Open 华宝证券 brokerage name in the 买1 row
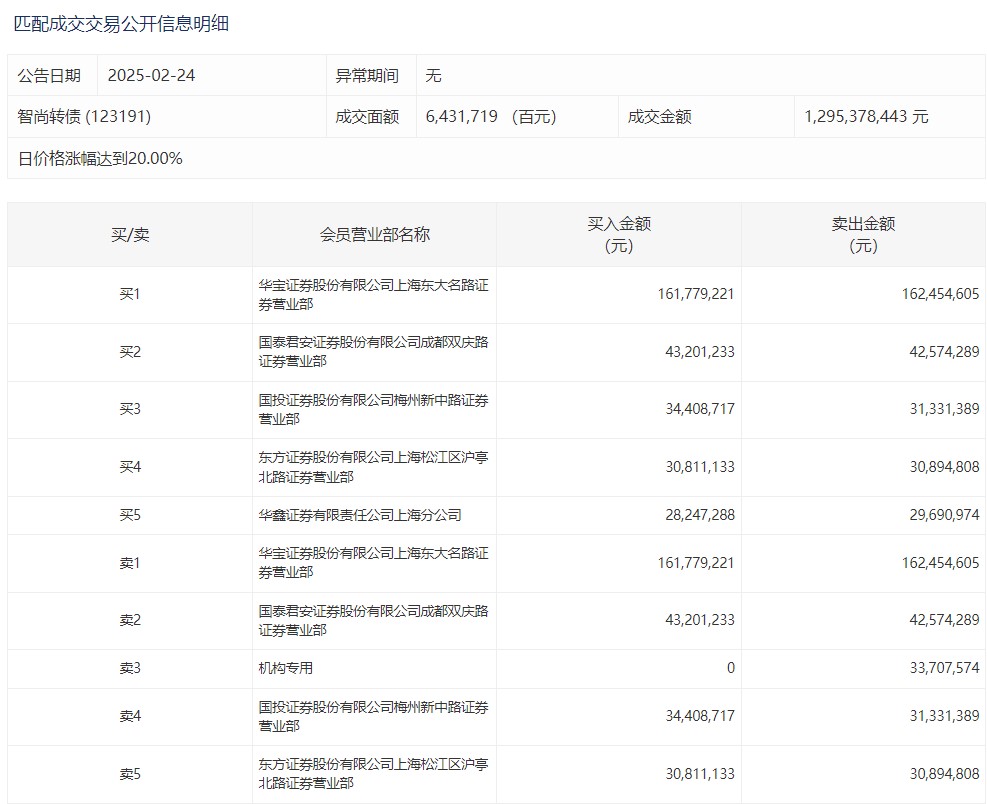This screenshot has height=804, width=987. [x=373, y=295]
